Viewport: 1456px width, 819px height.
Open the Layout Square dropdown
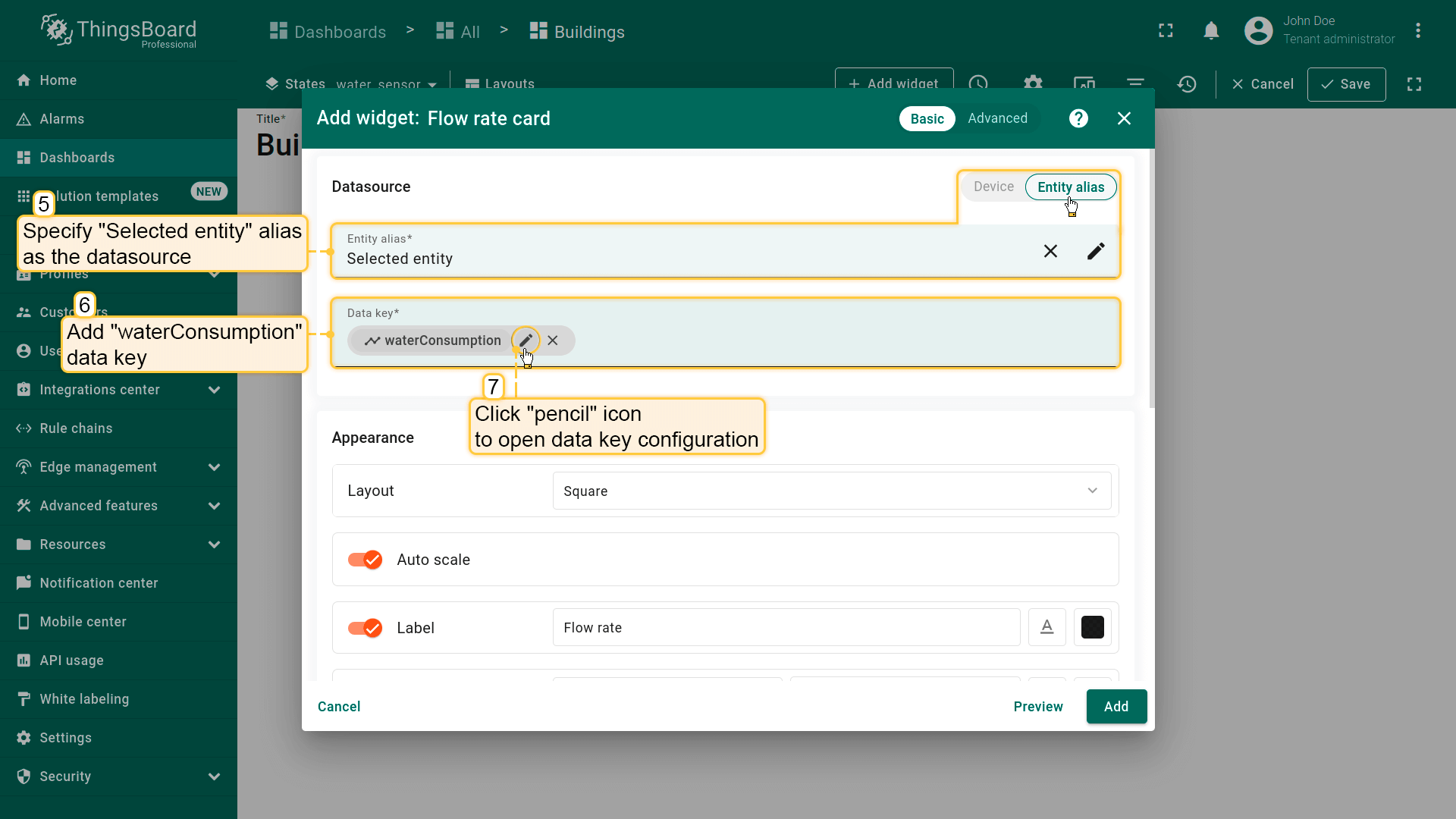tap(831, 491)
